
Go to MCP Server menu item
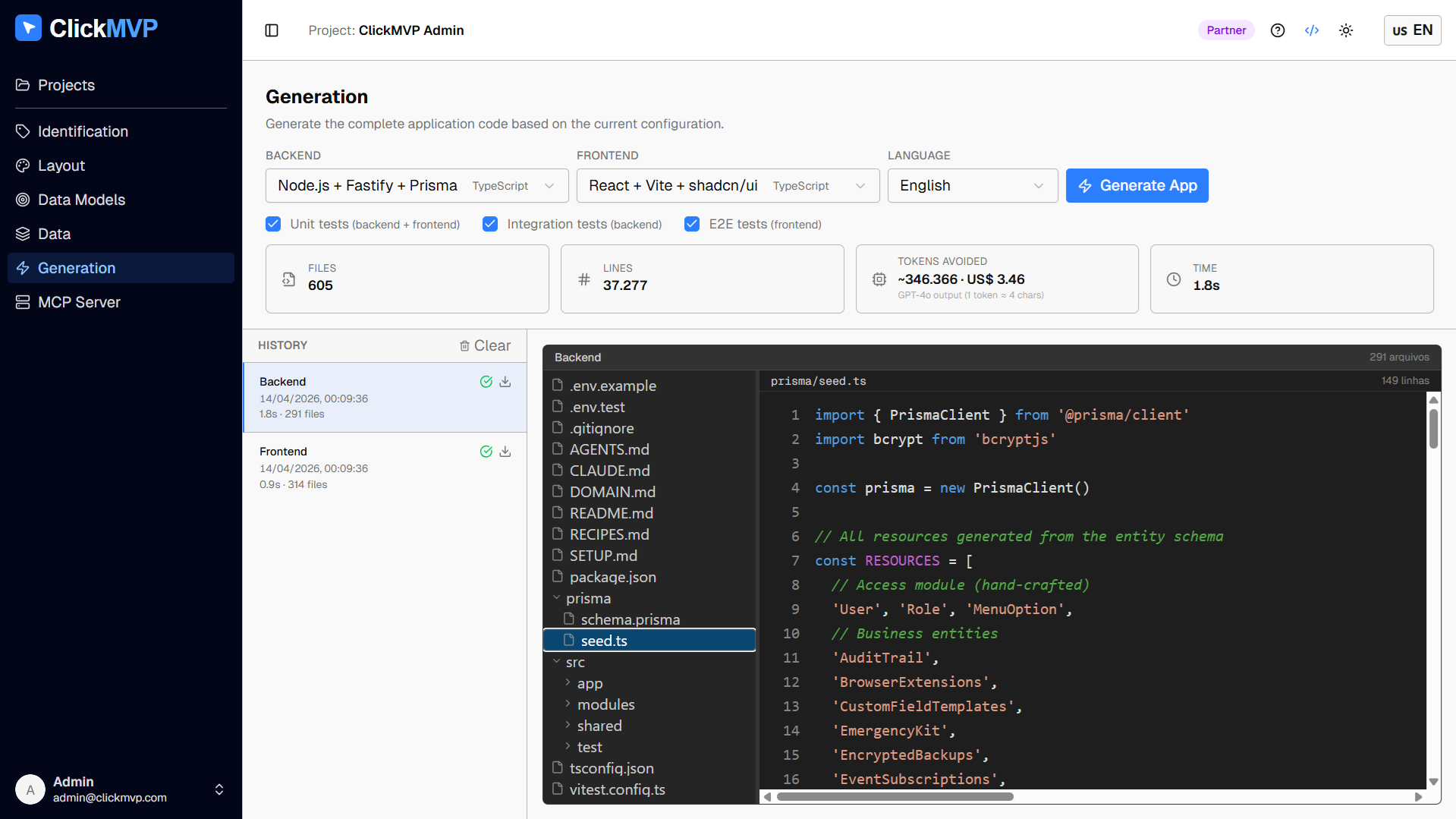pyautogui.click(x=79, y=302)
